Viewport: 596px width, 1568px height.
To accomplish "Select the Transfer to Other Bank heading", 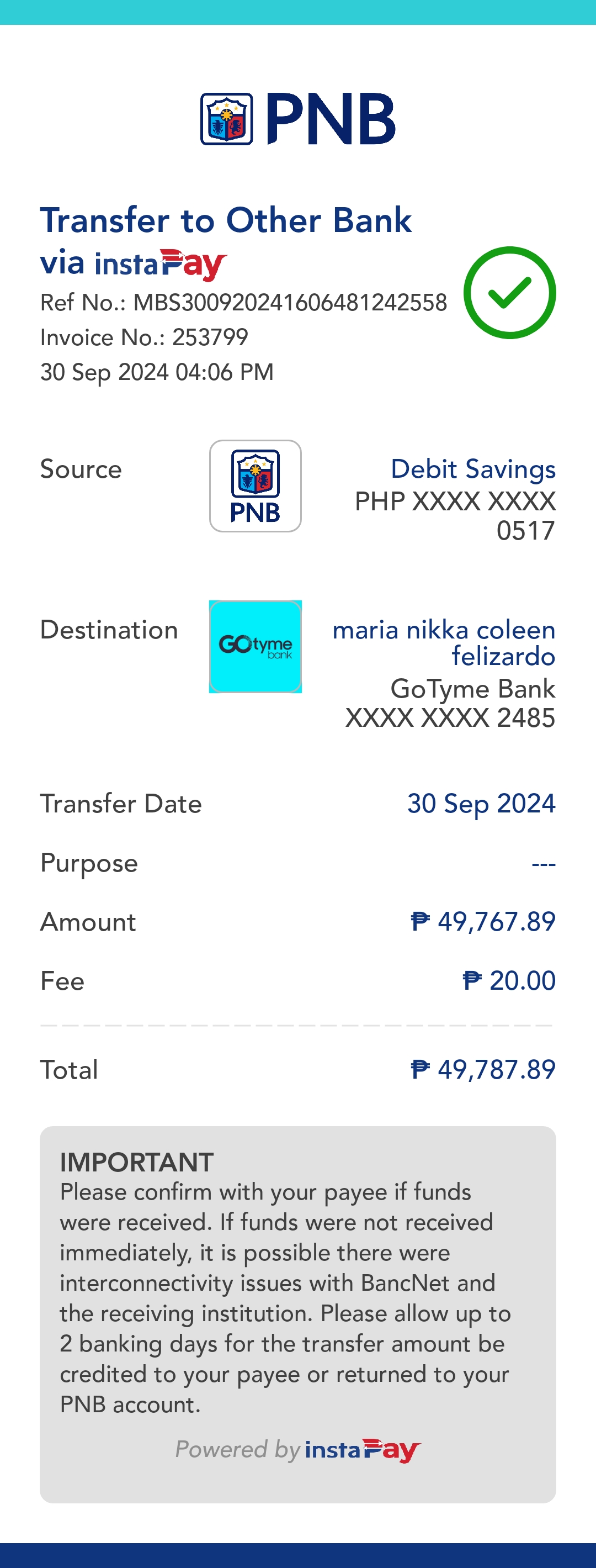I will (226, 220).
